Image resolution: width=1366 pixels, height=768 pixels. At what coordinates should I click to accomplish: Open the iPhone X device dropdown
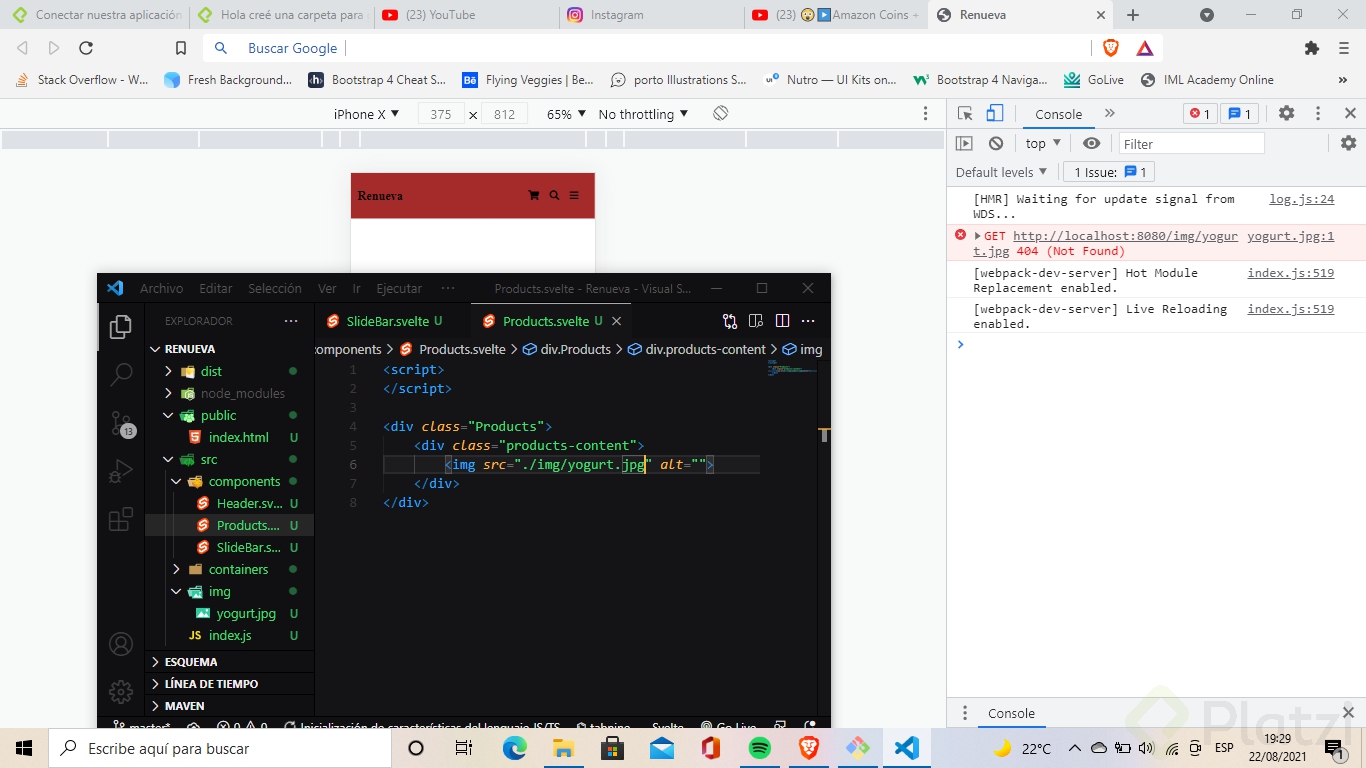(x=366, y=114)
